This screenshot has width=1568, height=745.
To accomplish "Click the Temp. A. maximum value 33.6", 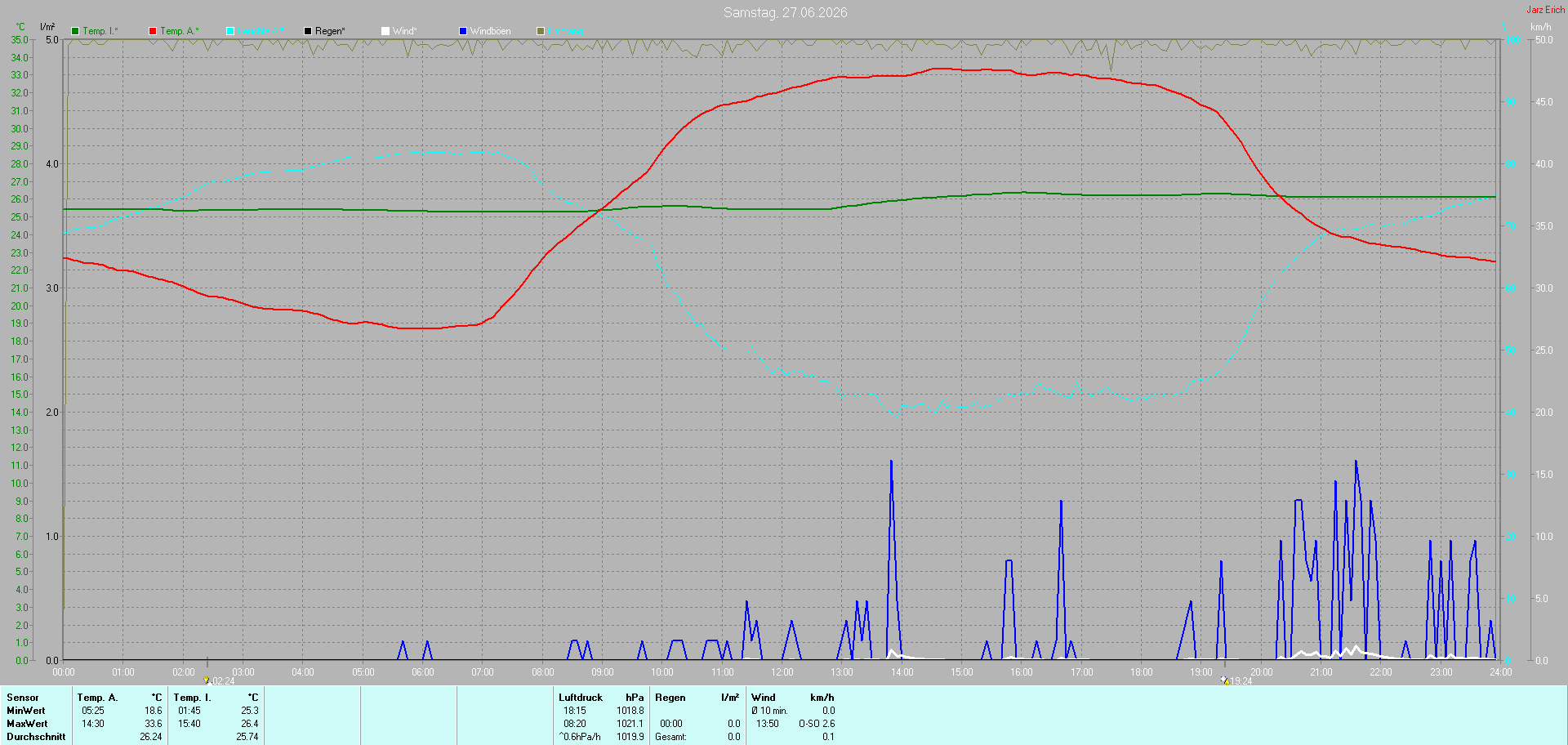I will [154, 724].
